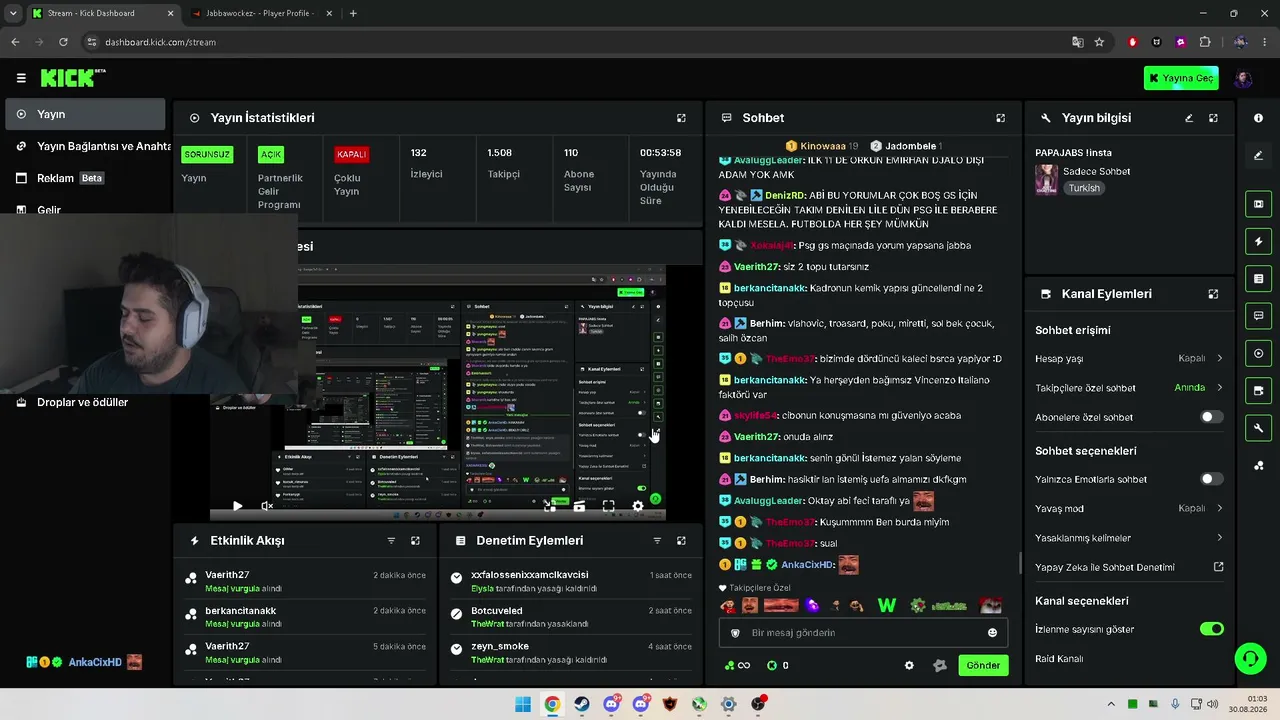Select the Botcuveled moderation entry
This screenshot has height=720, width=1280.
(570, 617)
